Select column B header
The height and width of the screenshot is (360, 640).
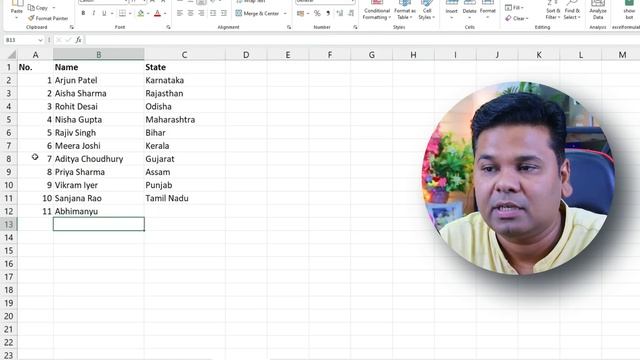pos(98,55)
